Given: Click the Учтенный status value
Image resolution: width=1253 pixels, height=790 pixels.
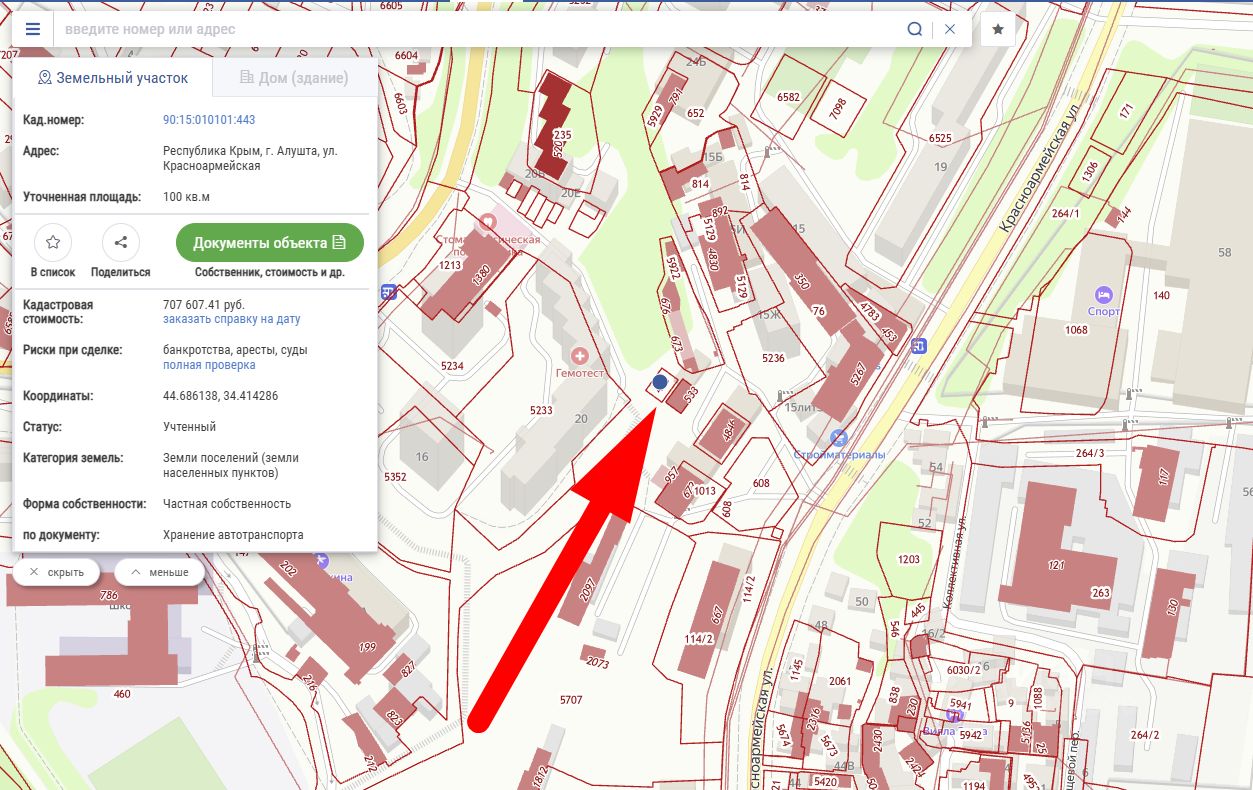Looking at the screenshot, I should coord(190,427).
